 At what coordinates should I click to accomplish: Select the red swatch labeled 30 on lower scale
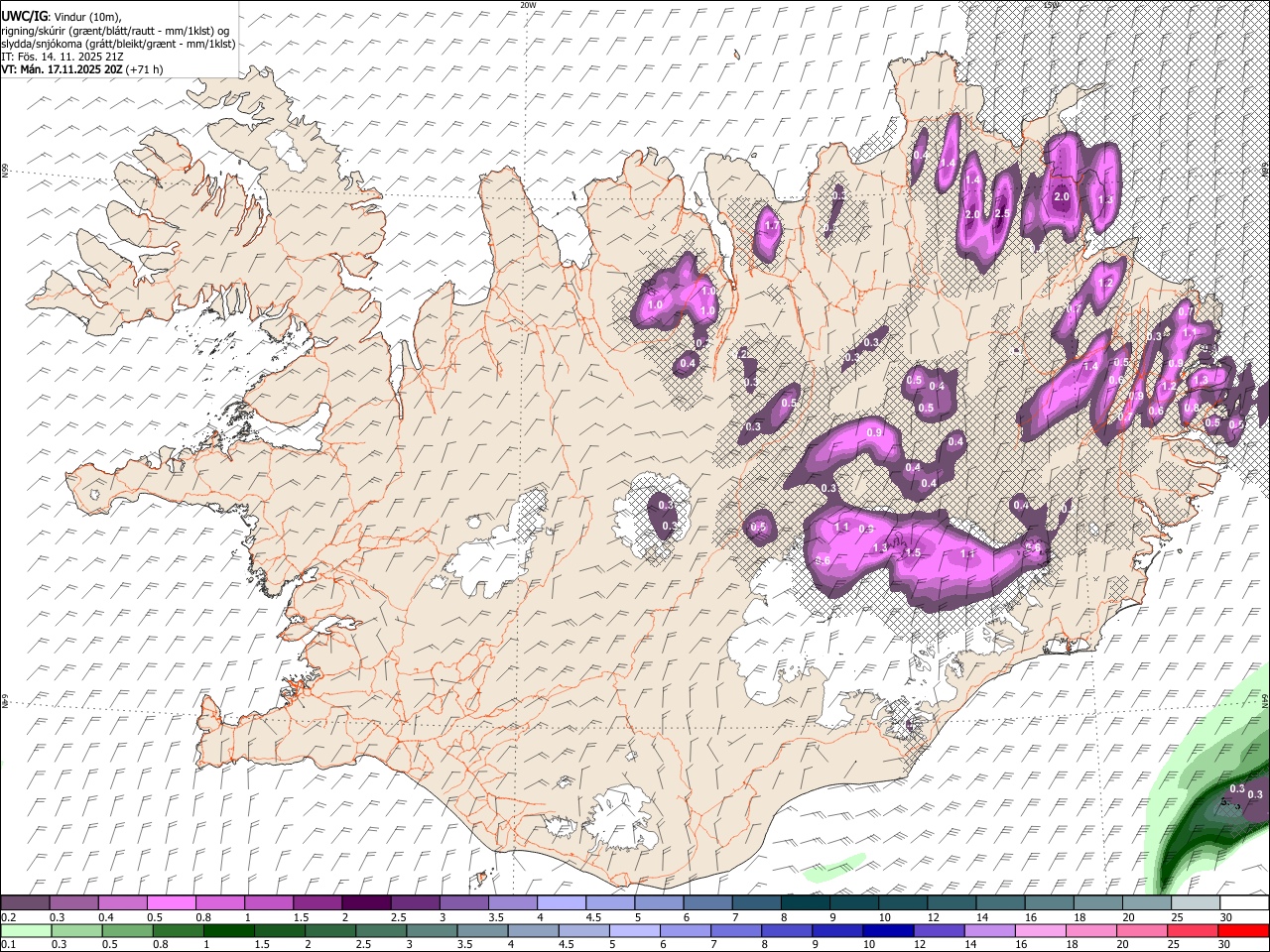(1242, 930)
